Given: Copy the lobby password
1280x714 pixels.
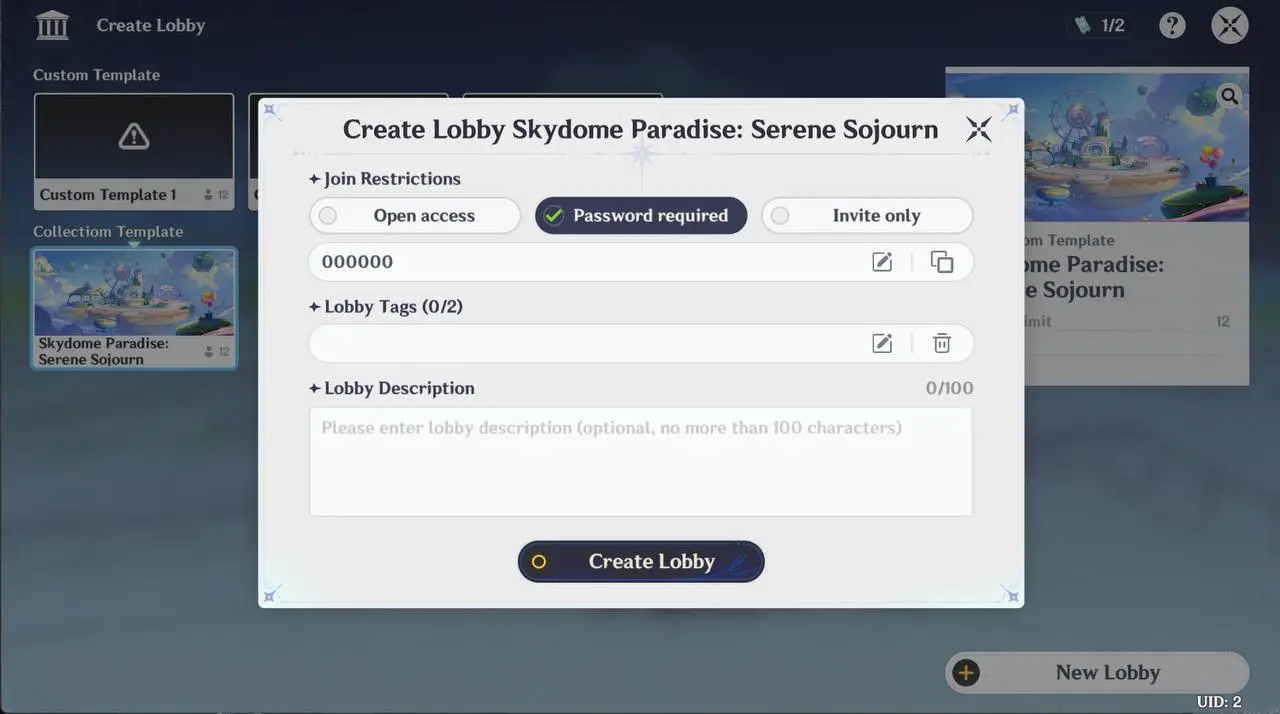Looking at the screenshot, I should click(x=942, y=262).
